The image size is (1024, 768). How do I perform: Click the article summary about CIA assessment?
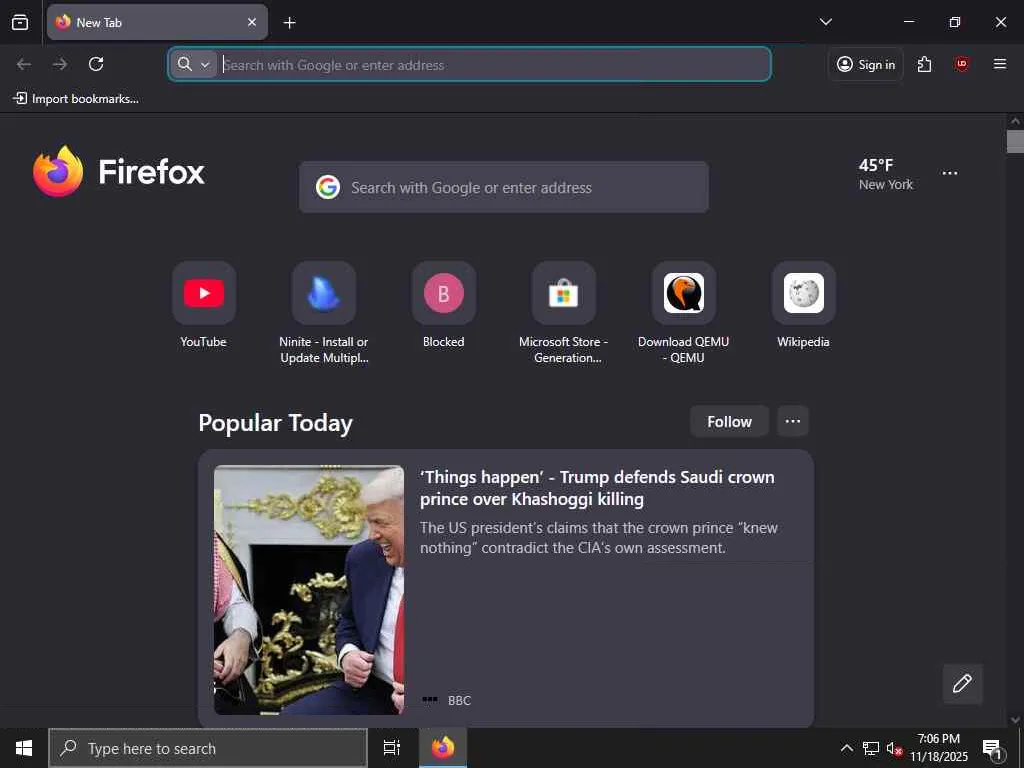599,537
